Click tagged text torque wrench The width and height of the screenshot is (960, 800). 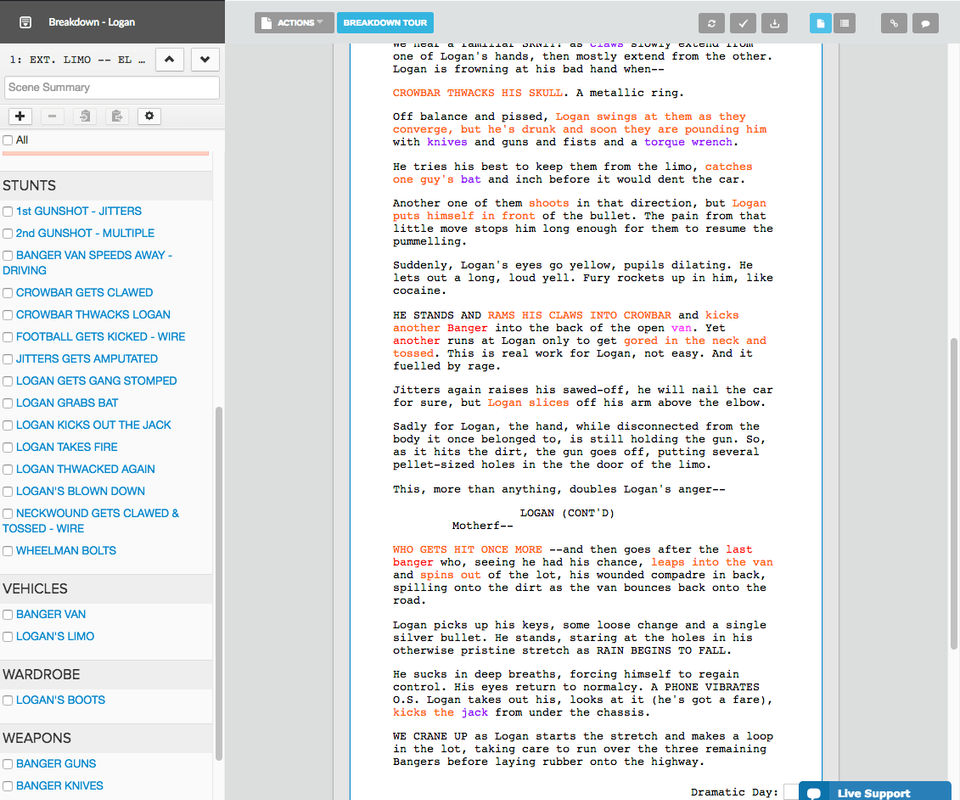pyautogui.click(x=688, y=142)
